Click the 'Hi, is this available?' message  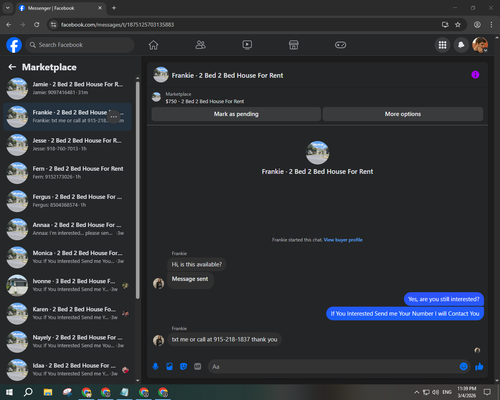(x=196, y=264)
